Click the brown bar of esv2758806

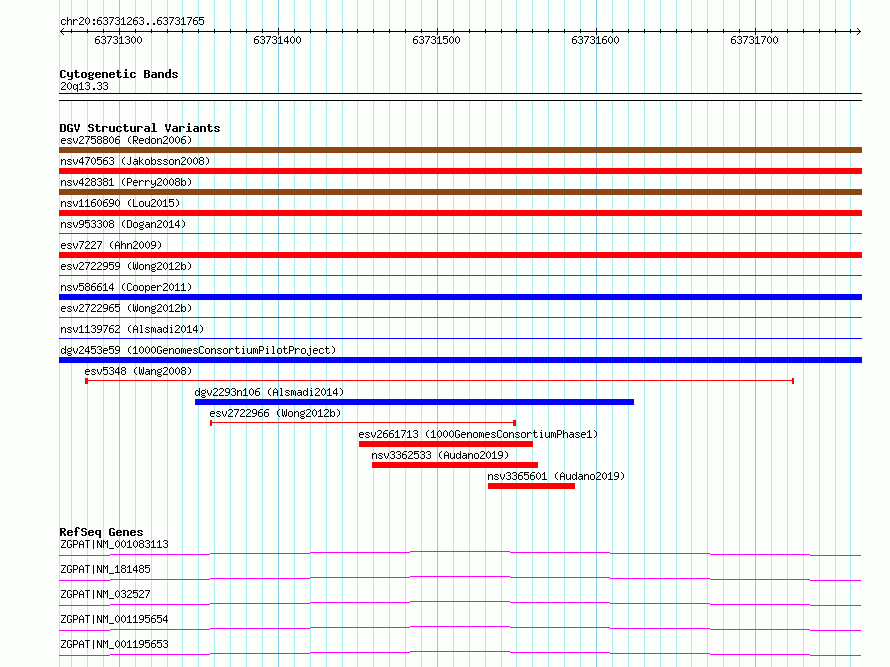[460, 150]
